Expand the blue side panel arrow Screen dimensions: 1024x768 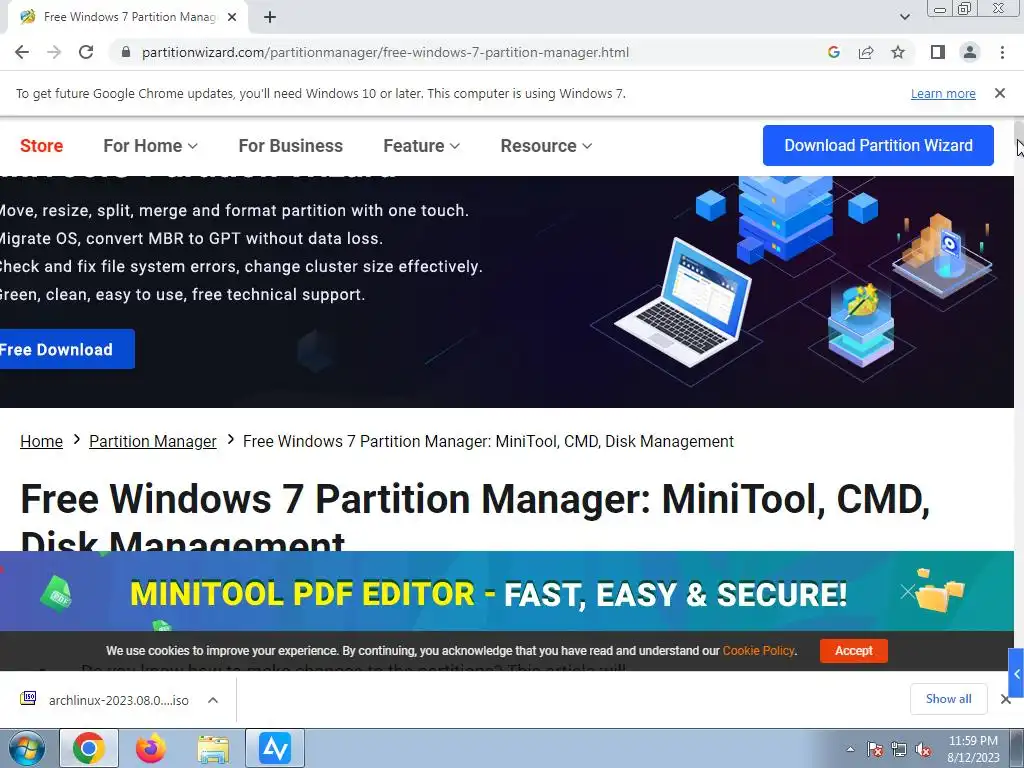(1016, 673)
